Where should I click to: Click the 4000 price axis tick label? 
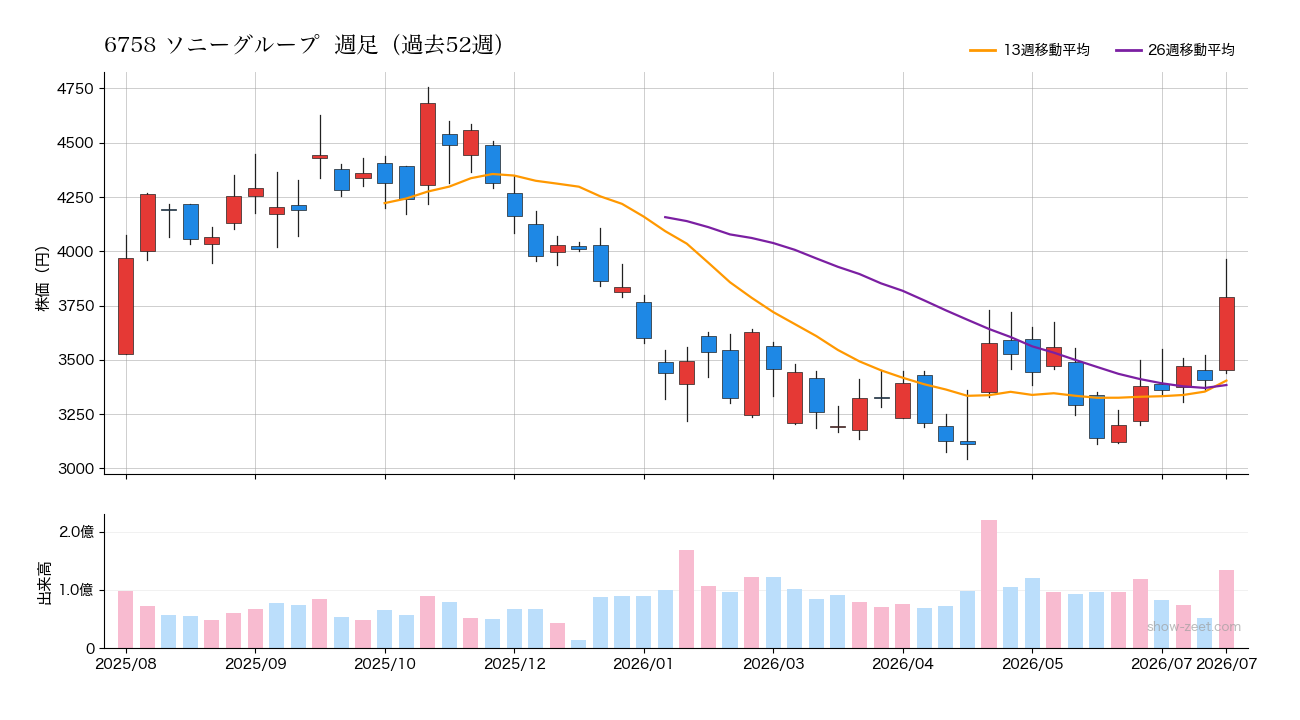tap(76, 252)
